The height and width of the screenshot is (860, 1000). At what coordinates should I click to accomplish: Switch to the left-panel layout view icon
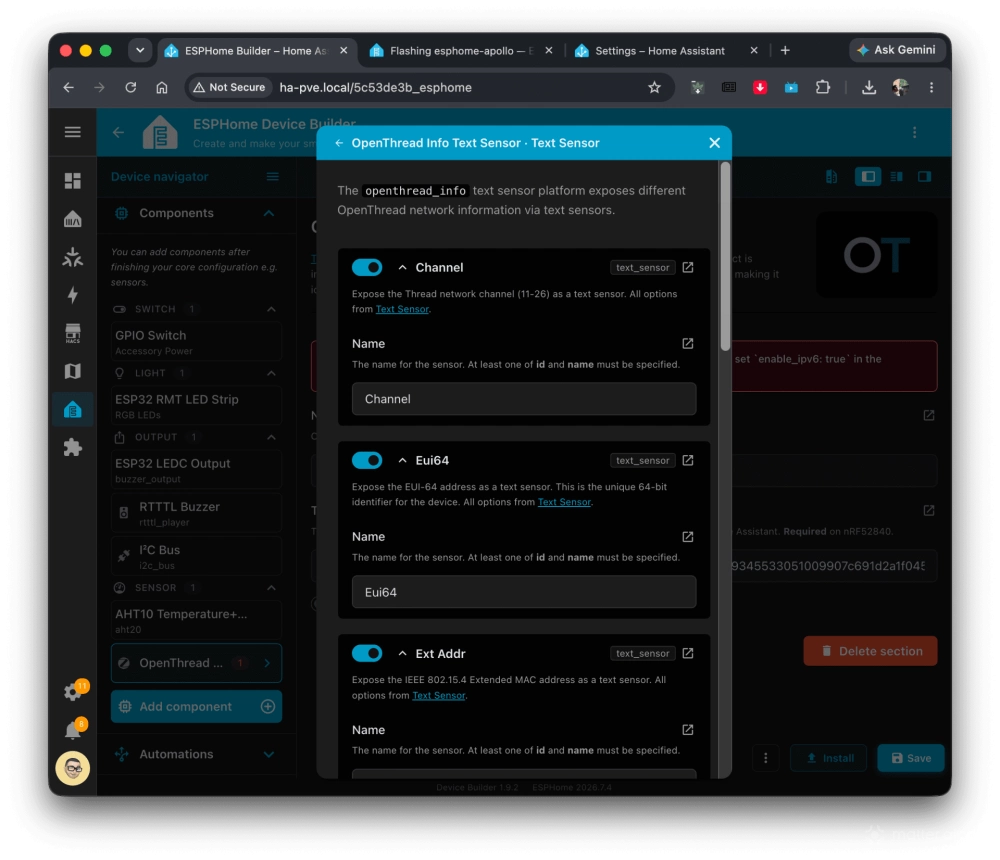click(868, 177)
